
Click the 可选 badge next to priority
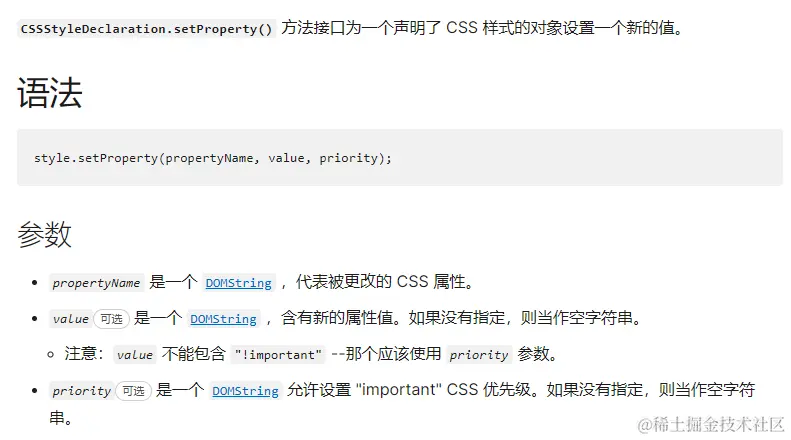(x=133, y=391)
